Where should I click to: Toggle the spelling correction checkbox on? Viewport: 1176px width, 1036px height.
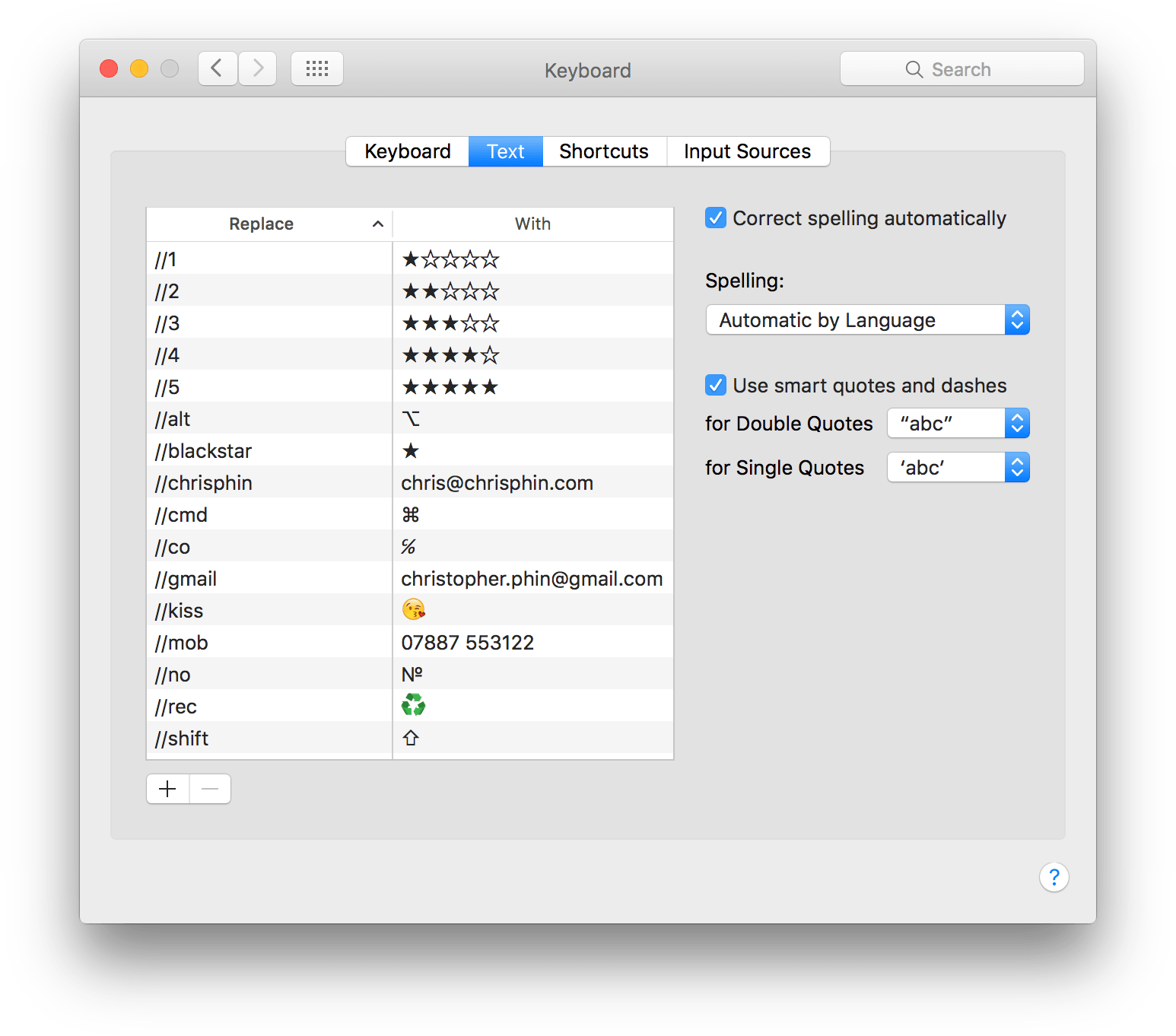tap(715, 218)
